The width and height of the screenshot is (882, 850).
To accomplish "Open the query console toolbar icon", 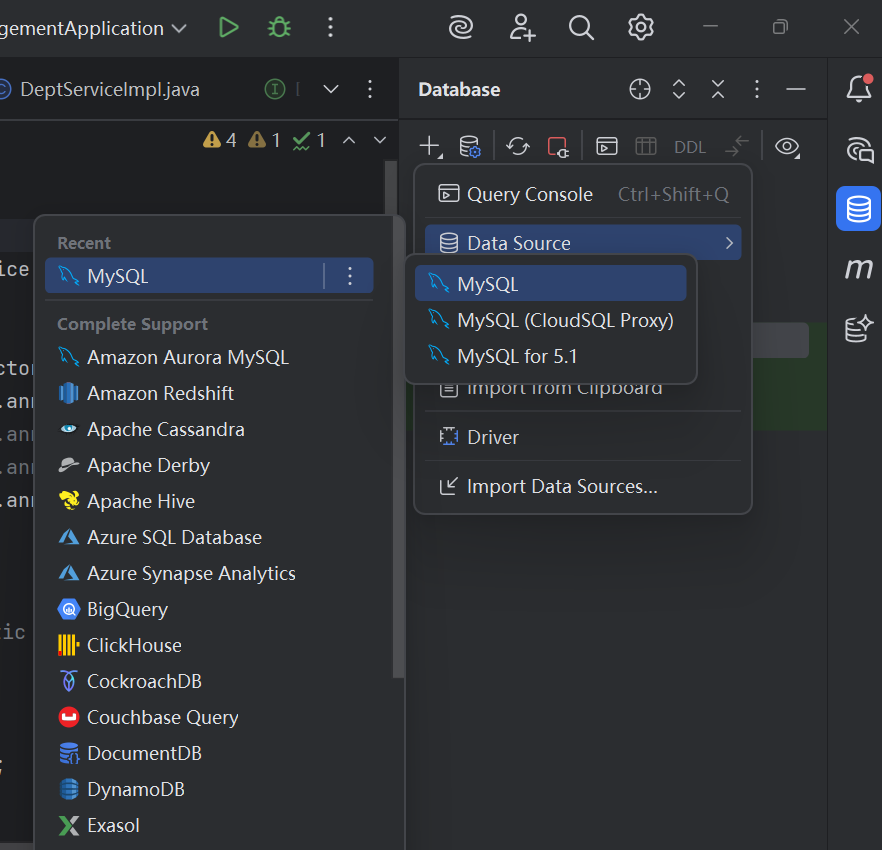I will tap(606, 146).
